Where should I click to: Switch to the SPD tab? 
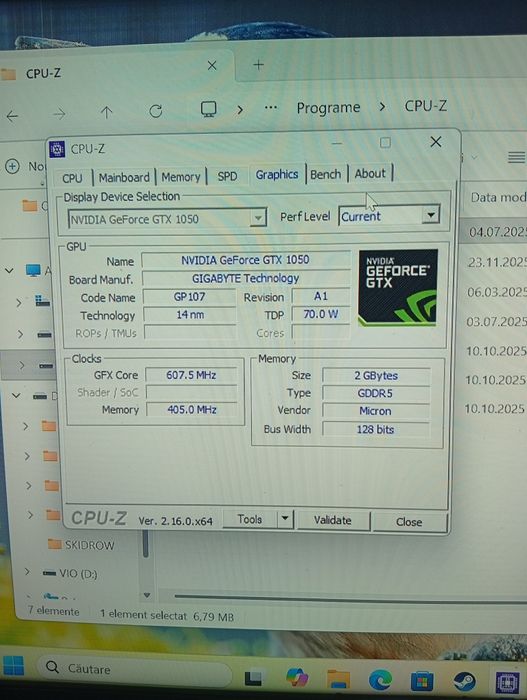click(227, 176)
